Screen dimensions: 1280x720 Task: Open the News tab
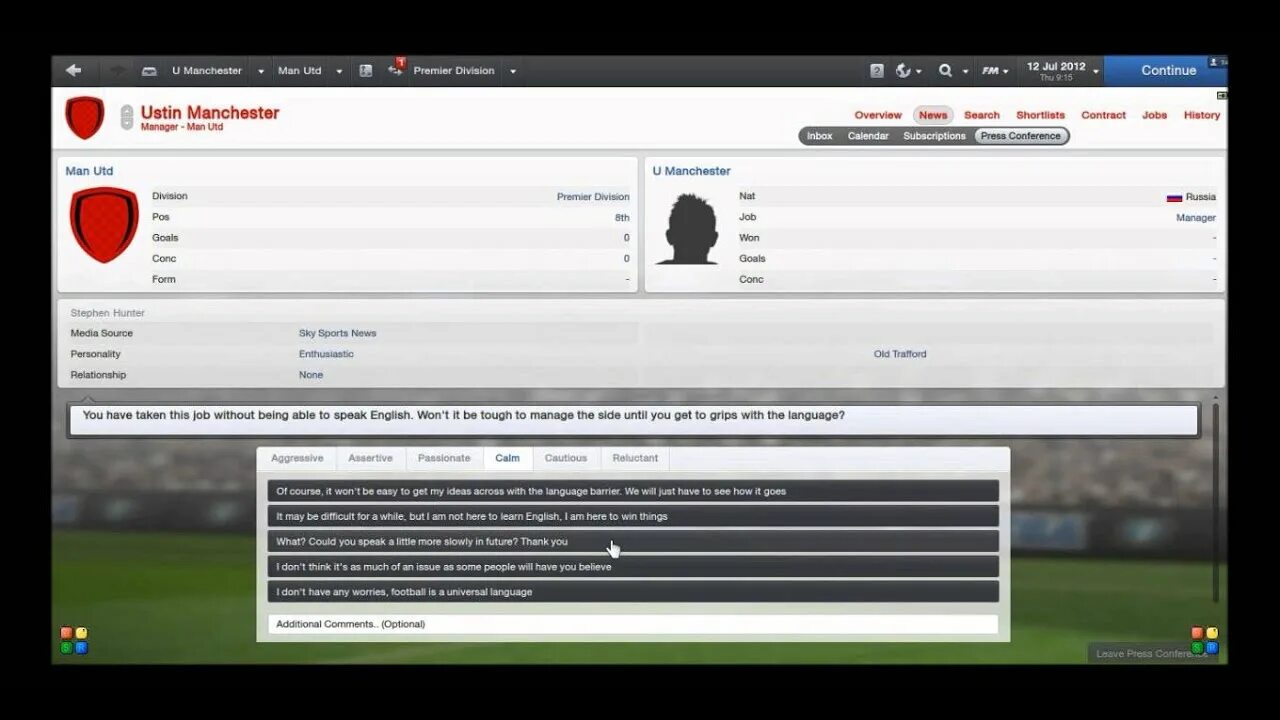pyautogui.click(x=933, y=115)
